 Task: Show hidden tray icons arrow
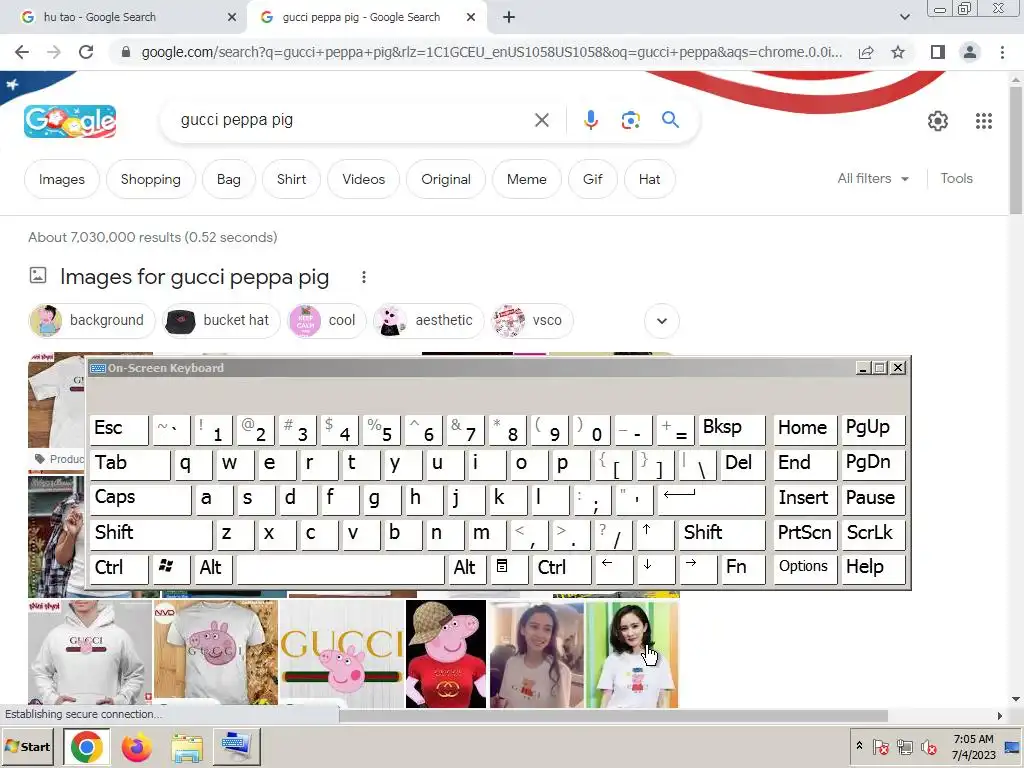(x=859, y=746)
